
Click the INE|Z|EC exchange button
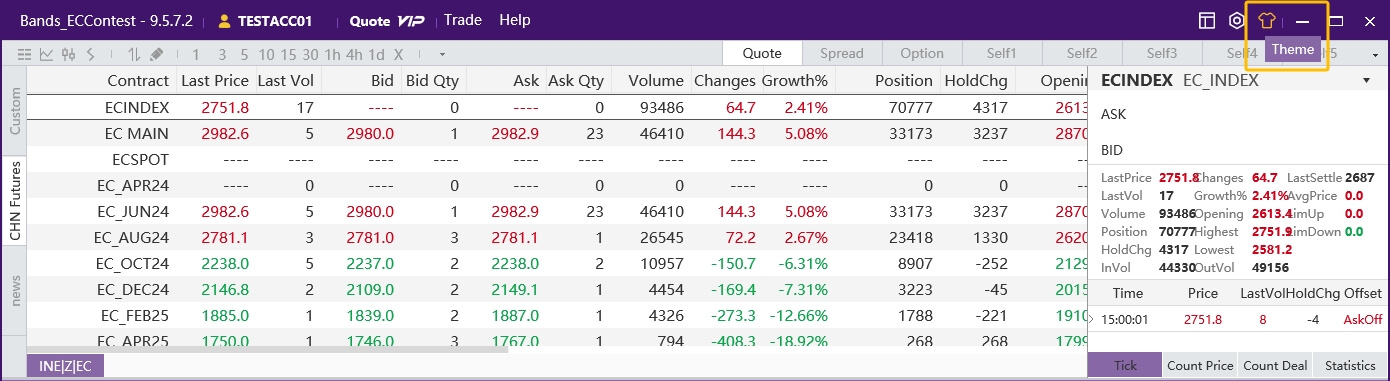(65, 366)
